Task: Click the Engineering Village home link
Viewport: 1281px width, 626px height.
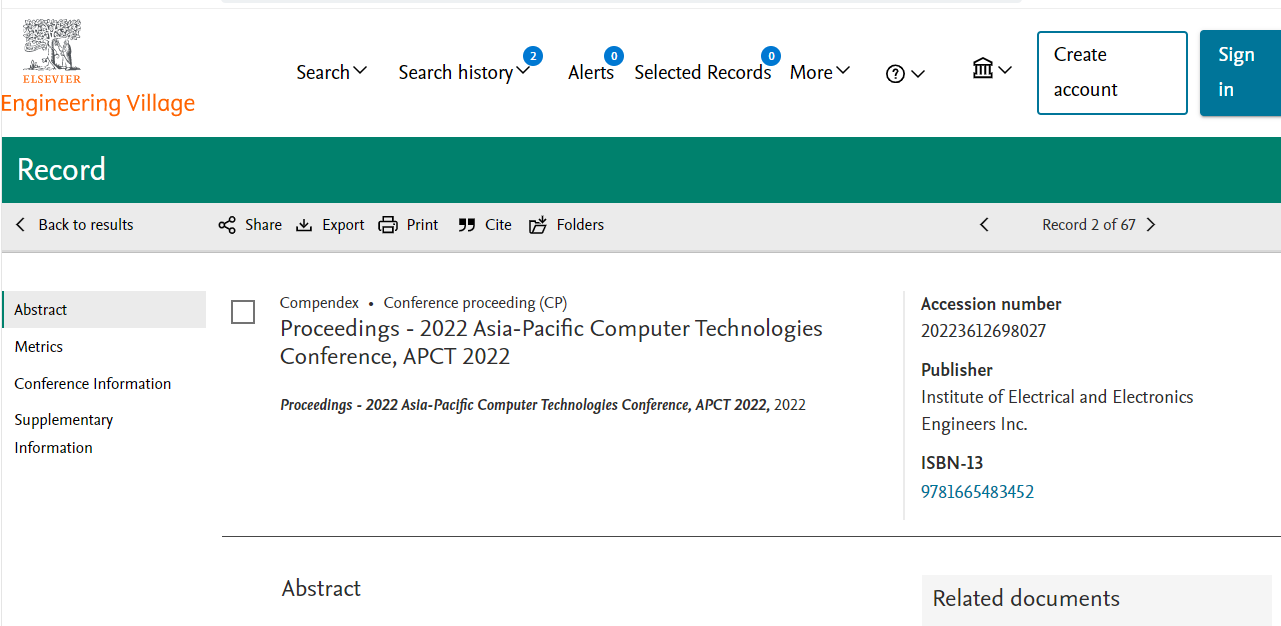Action: coord(98,104)
